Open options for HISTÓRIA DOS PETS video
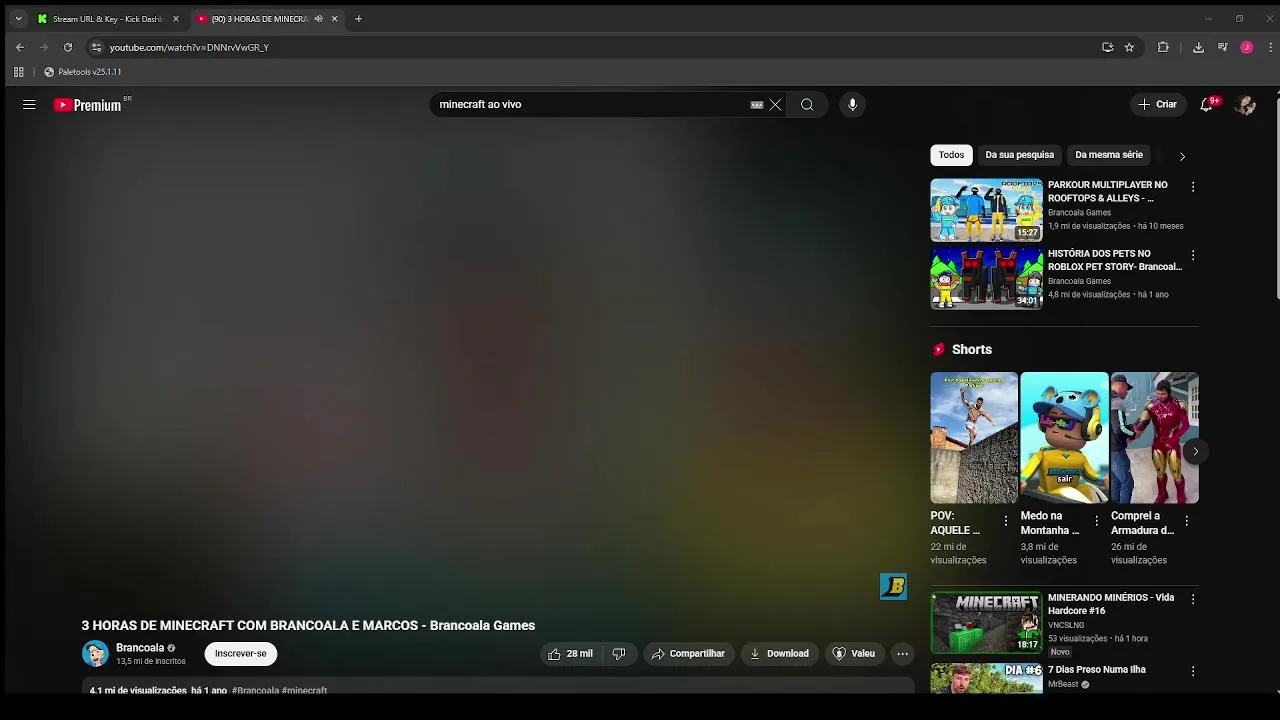The height and width of the screenshot is (720, 1280). (x=1192, y=256)
